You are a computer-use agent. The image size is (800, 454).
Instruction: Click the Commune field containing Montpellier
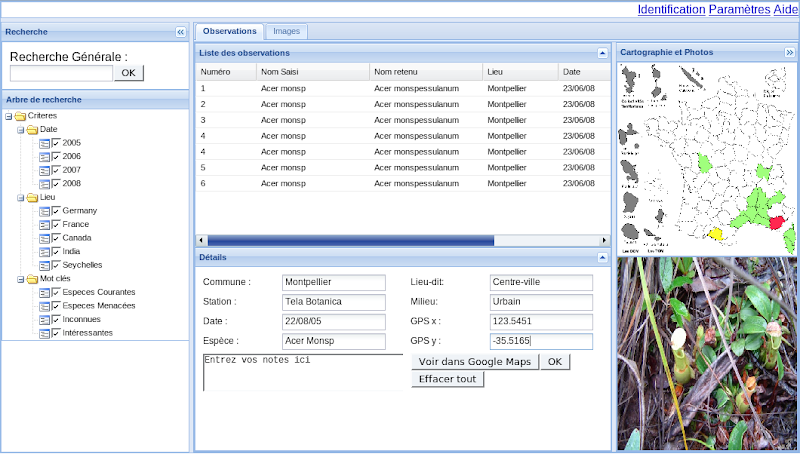click(334, 282)
